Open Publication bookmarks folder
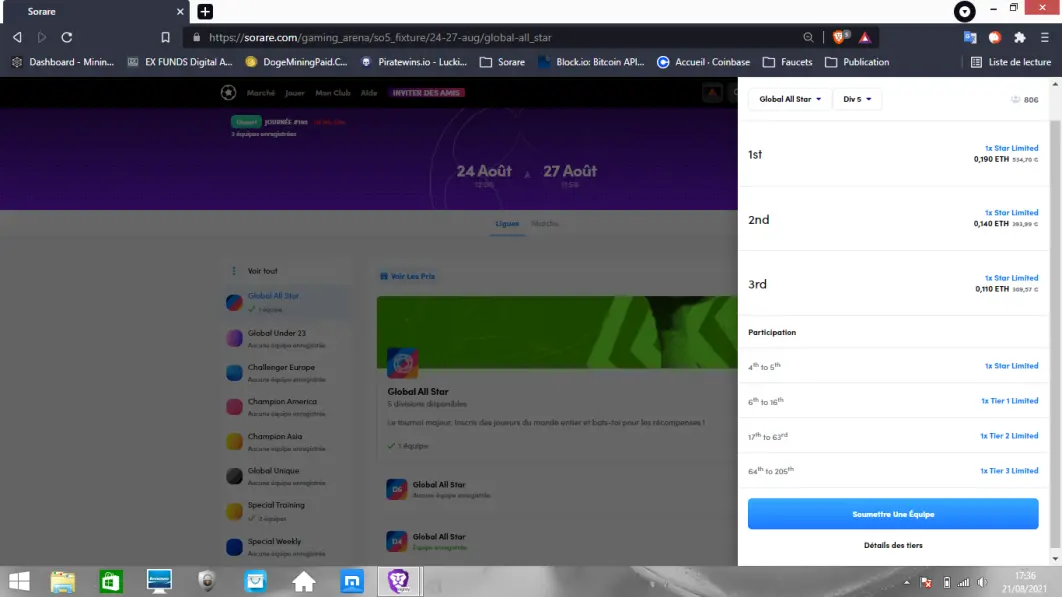This screenshot has height=597, width=1062. point(857,62)
